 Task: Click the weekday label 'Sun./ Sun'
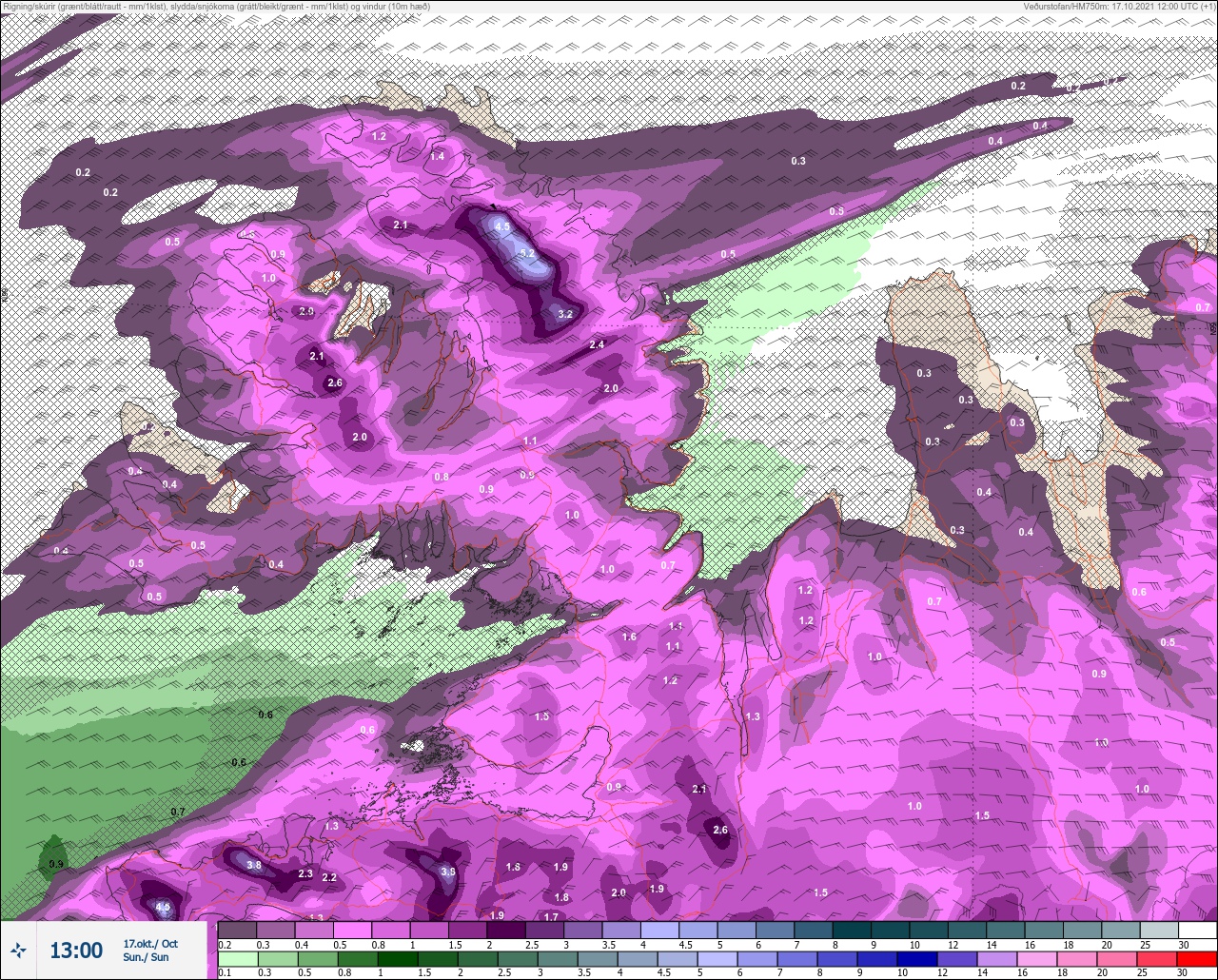point(146,957)
